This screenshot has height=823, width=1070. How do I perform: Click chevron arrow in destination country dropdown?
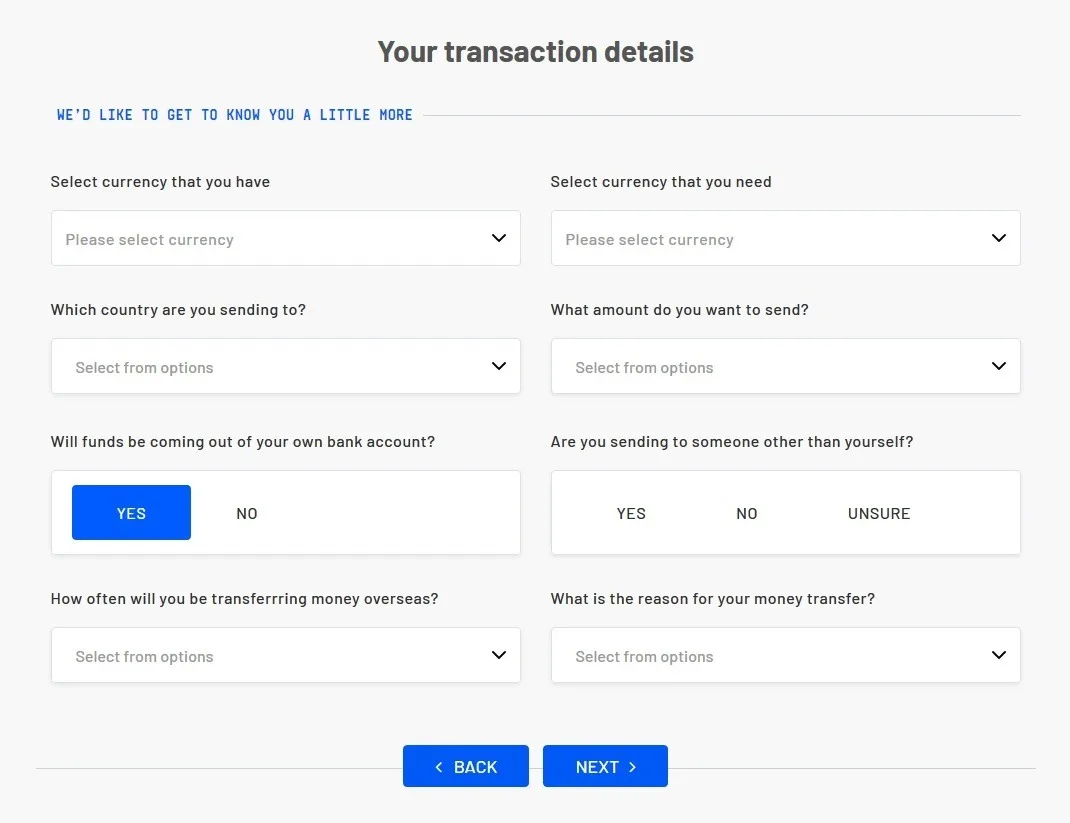coord(499,366)
